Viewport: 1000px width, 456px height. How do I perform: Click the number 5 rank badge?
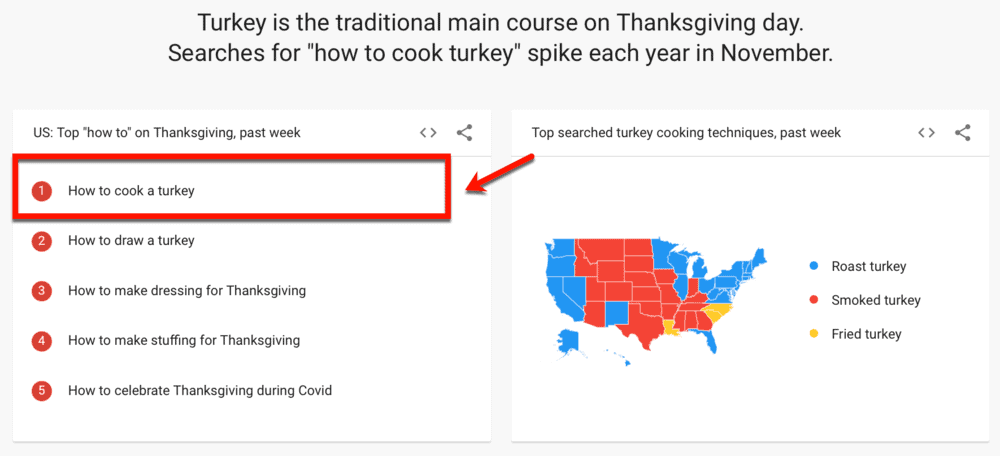click(x=41, y=390)
